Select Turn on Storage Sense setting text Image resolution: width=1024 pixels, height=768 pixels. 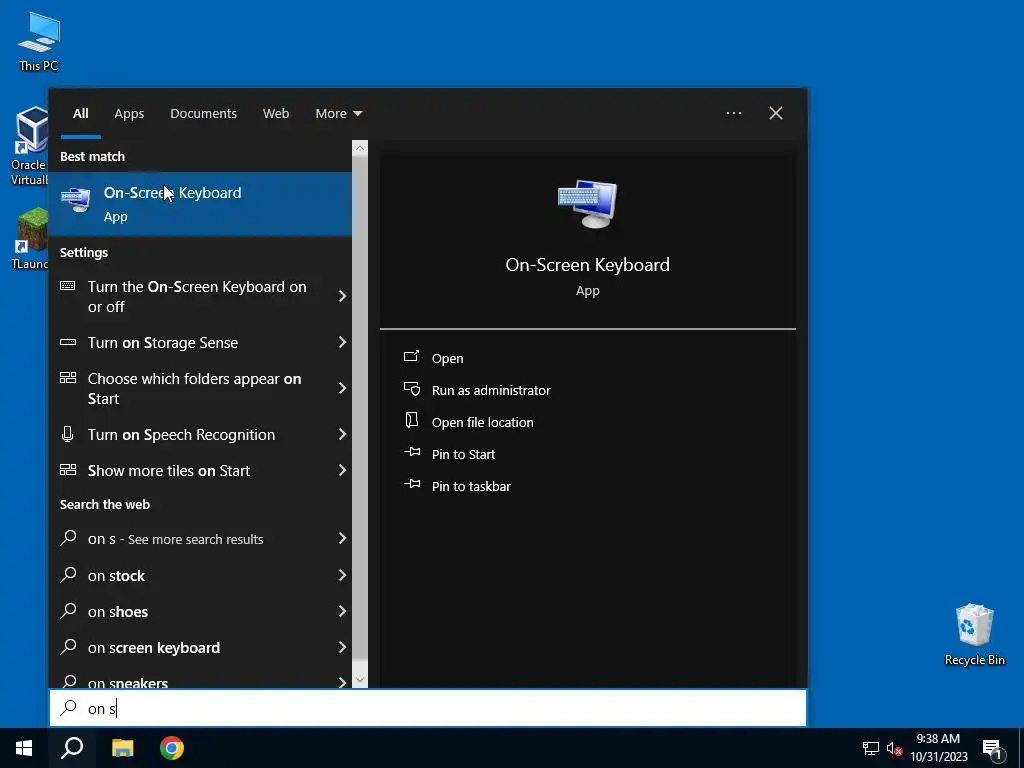point(163,342)
